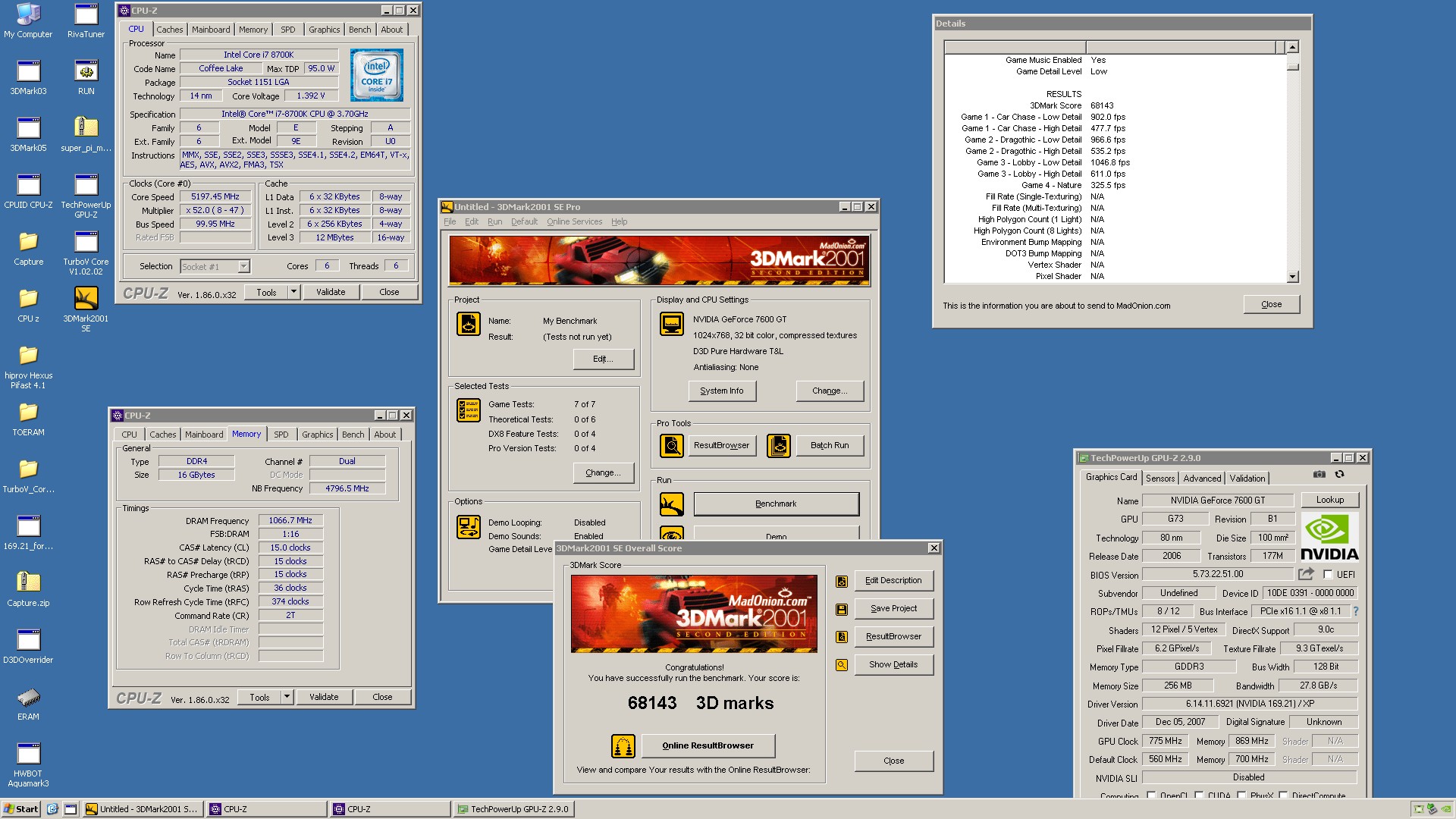Click Close in the Details window
1456x819 pixels.
tap(1272, 305)
